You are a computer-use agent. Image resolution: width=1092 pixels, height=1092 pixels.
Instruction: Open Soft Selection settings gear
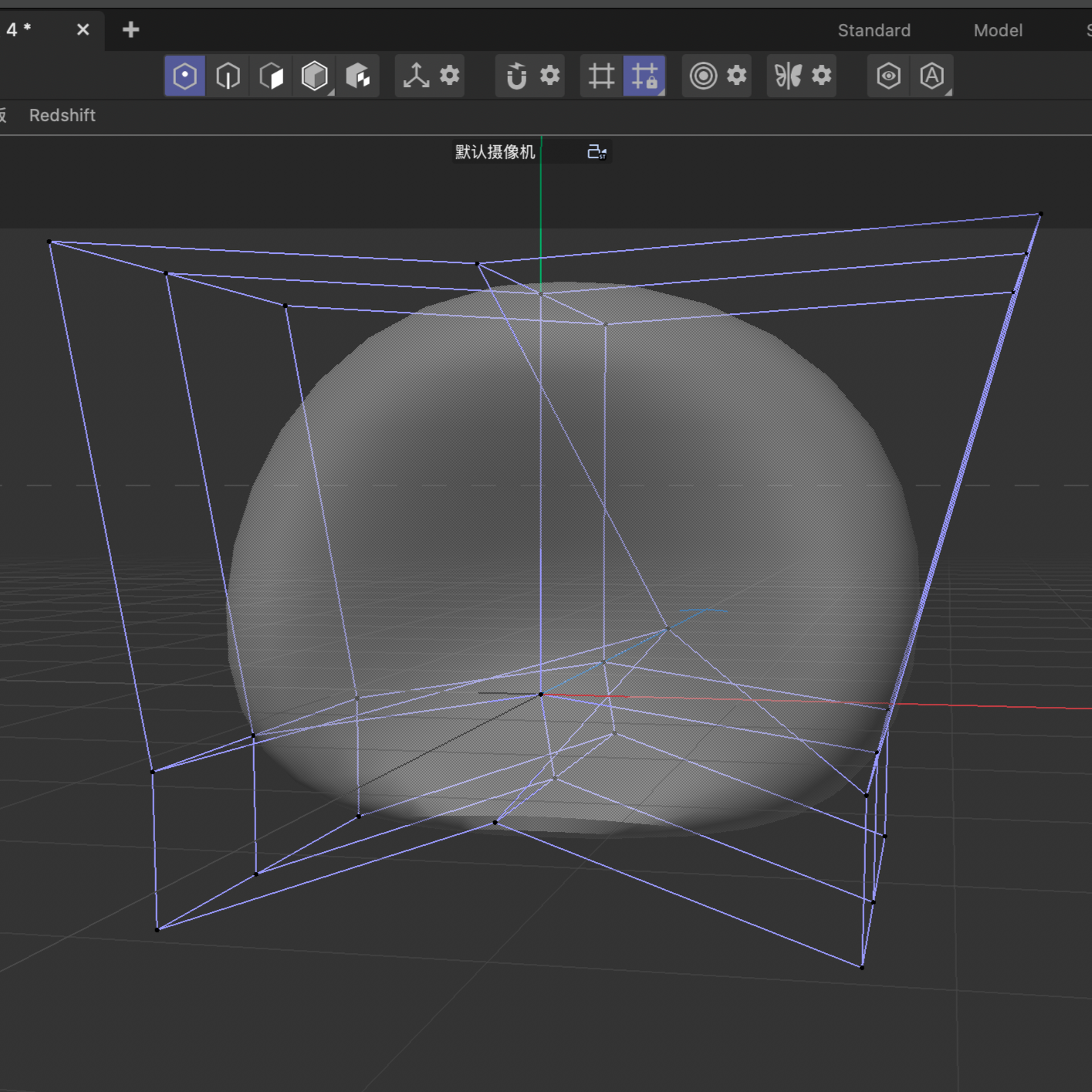coord(737,76)
